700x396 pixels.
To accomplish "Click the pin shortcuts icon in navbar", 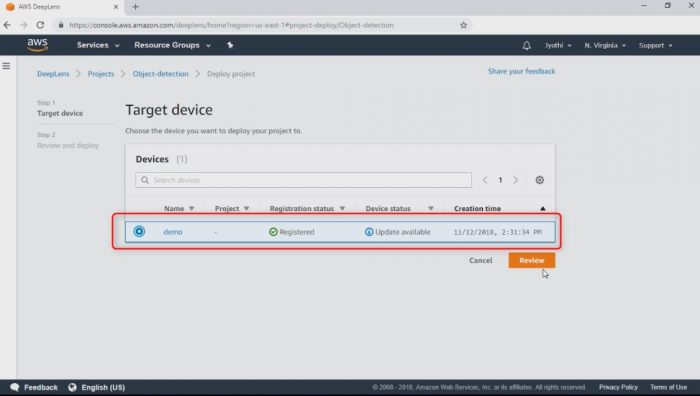I will click(x=230, y=45).
